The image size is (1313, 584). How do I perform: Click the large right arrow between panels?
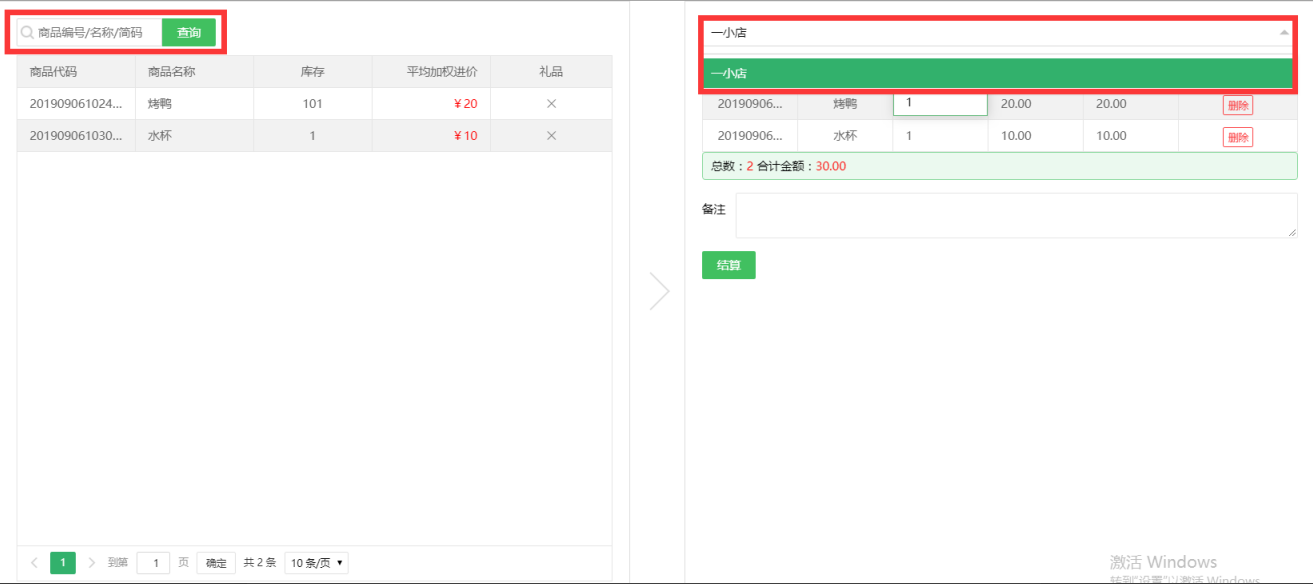(659, 291)
